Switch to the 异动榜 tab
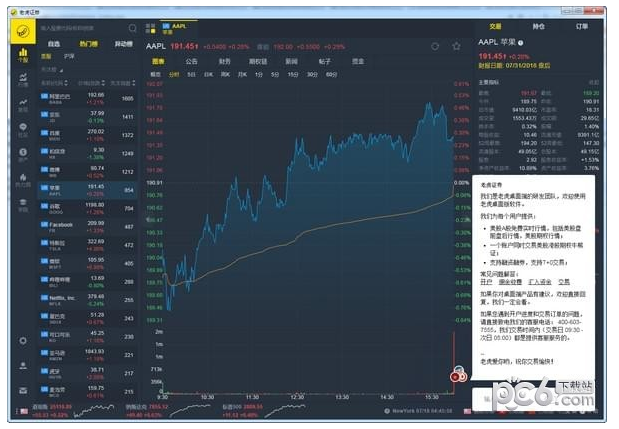Viewport: 619px width, 429px height. click(123, 44)
